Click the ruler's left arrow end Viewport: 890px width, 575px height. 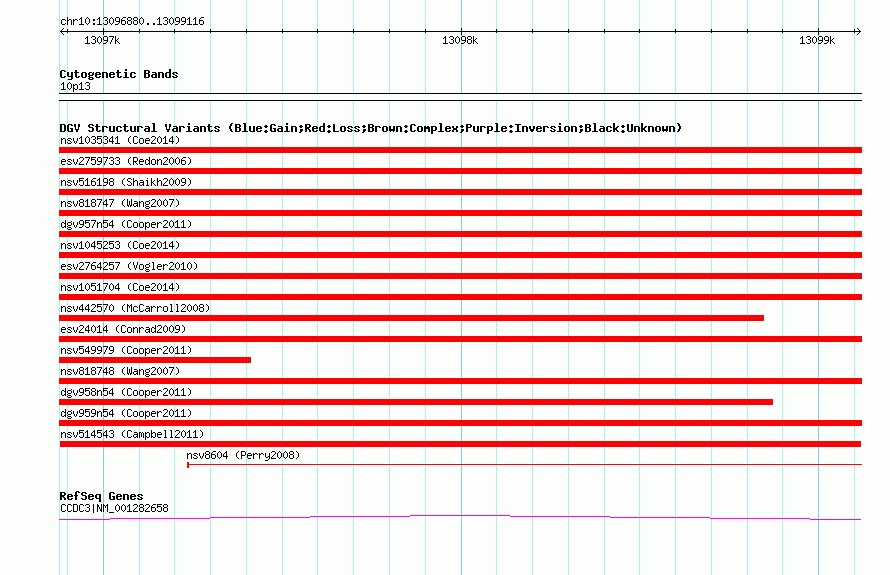tap(62, 32)
